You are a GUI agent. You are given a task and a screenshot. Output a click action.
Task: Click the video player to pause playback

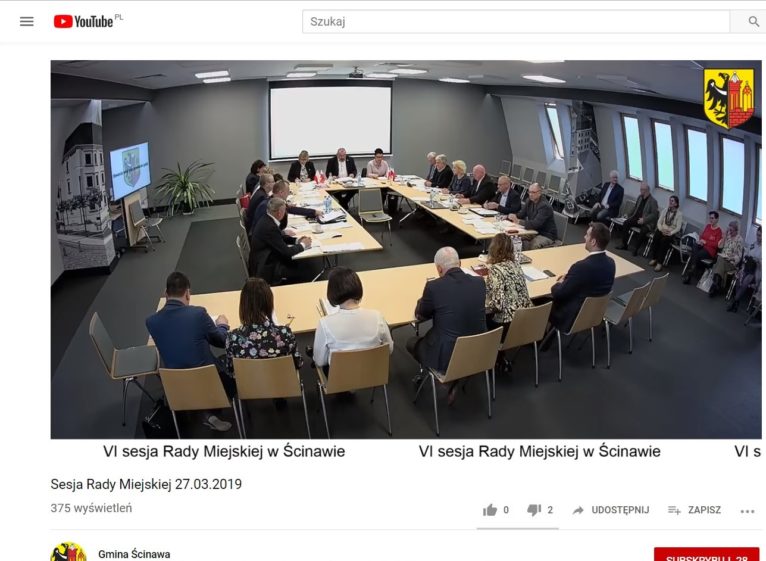click(x=406, y=249)
